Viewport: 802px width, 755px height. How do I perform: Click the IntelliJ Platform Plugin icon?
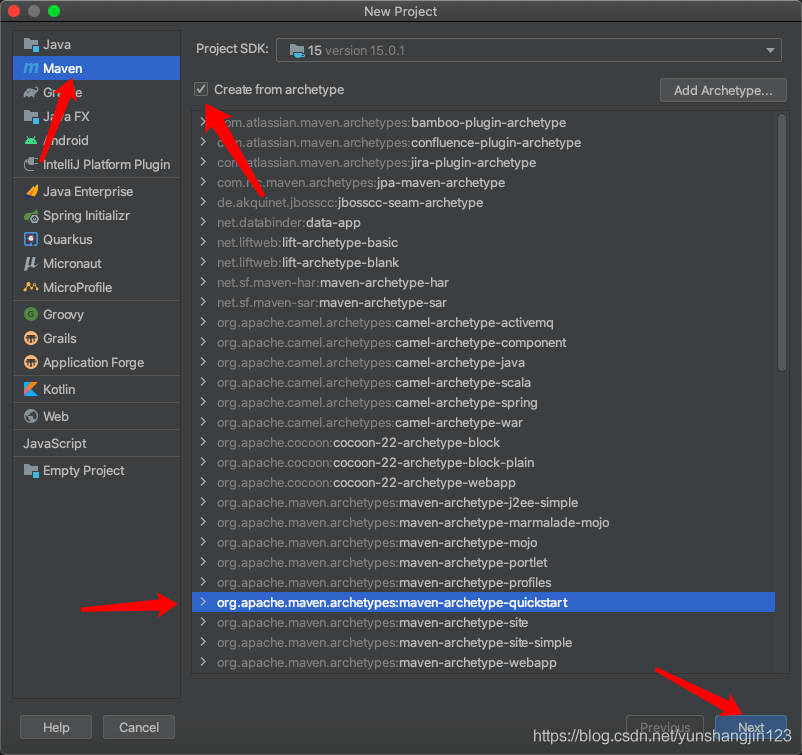tap(31, 164)
